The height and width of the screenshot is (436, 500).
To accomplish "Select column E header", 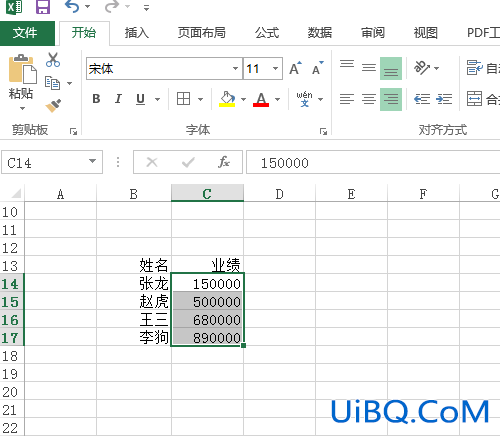I will click(351, 193).
